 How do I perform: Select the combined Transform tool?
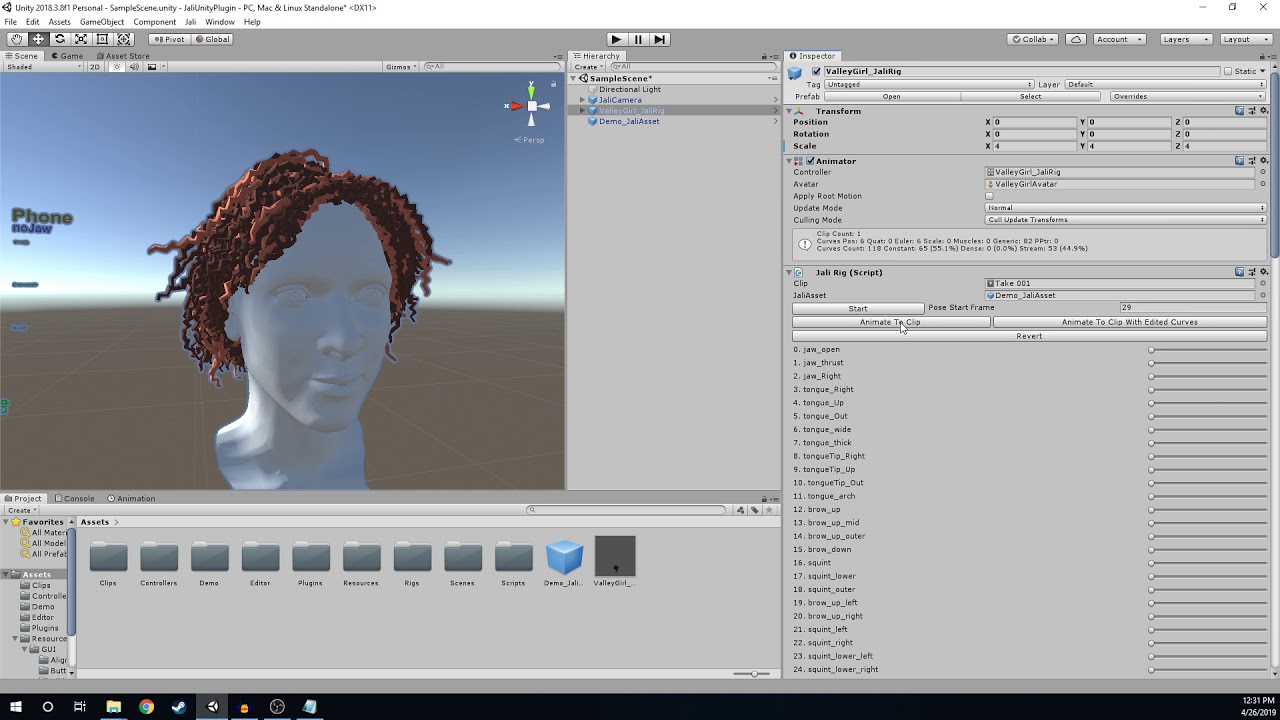[x=124, y=39]
